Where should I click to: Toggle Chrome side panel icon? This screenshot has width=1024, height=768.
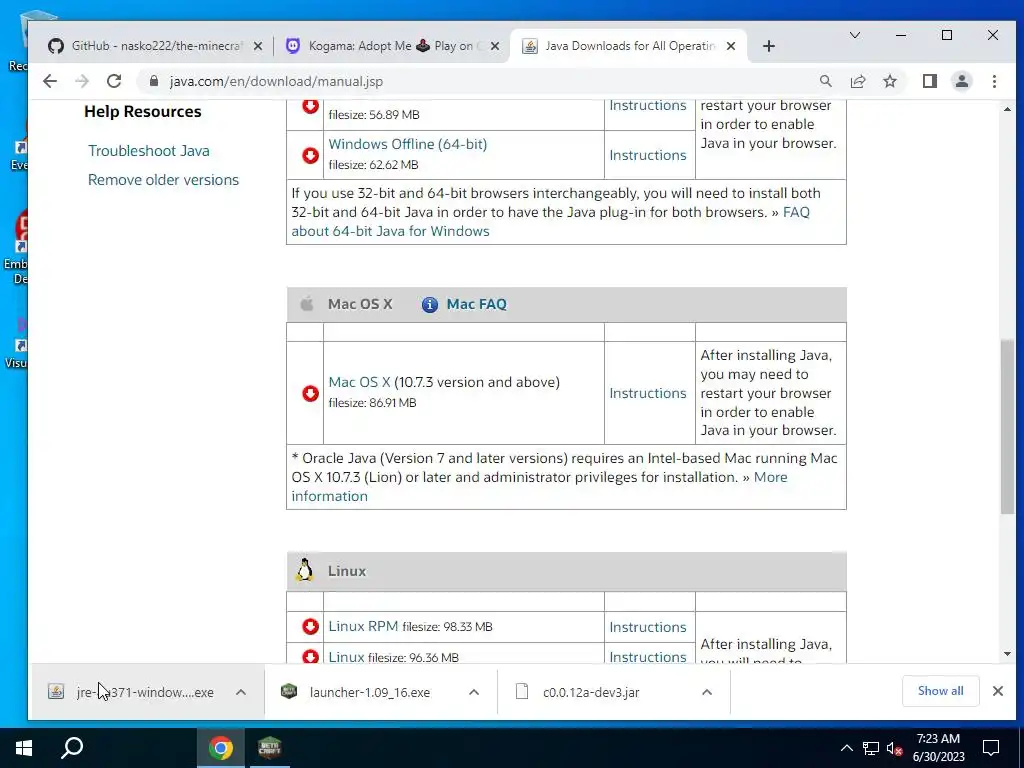(x=929, y=81)
